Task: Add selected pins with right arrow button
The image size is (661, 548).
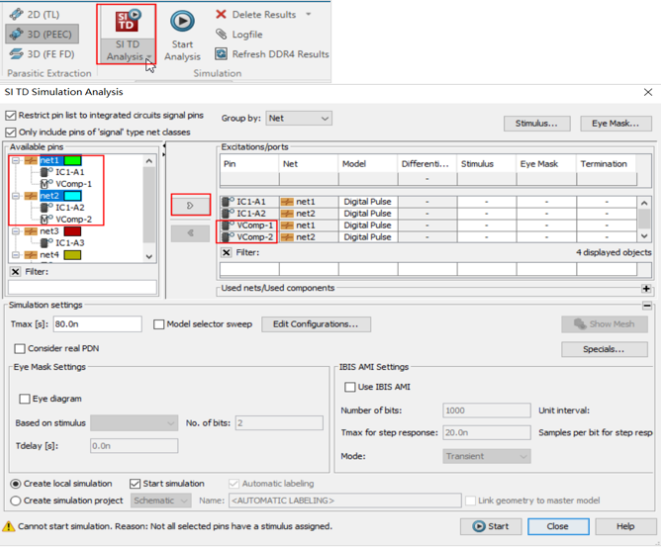Action: 190,205
